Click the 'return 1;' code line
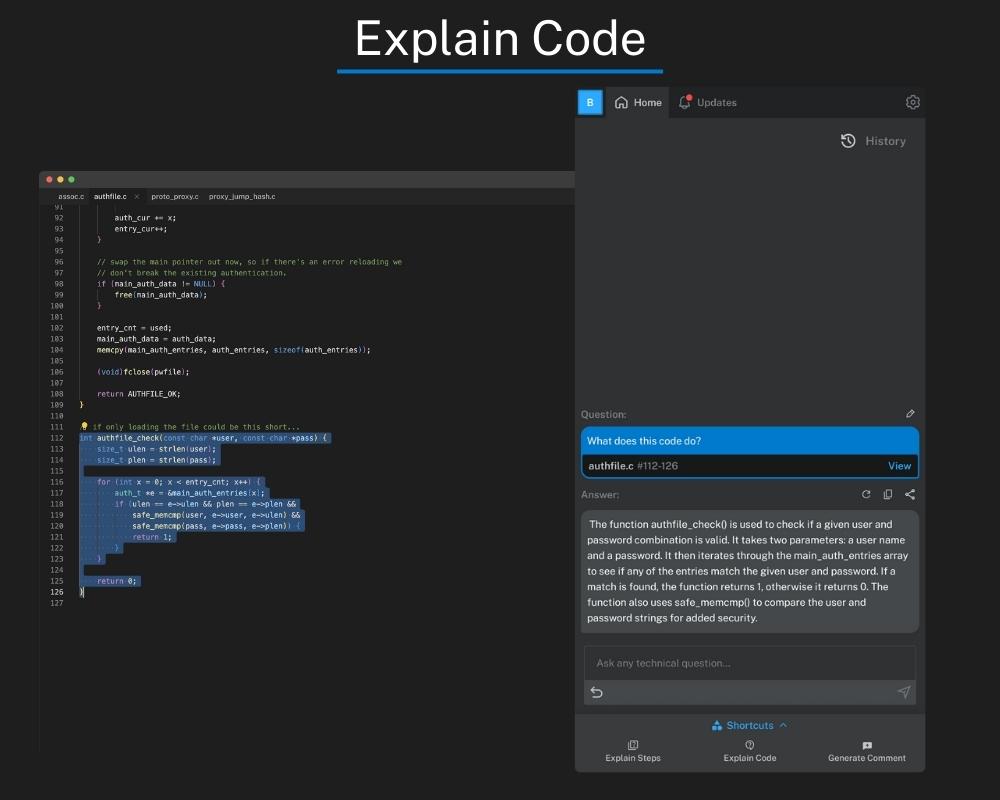This screenshot has width=1000, height=800. [152, 537]
